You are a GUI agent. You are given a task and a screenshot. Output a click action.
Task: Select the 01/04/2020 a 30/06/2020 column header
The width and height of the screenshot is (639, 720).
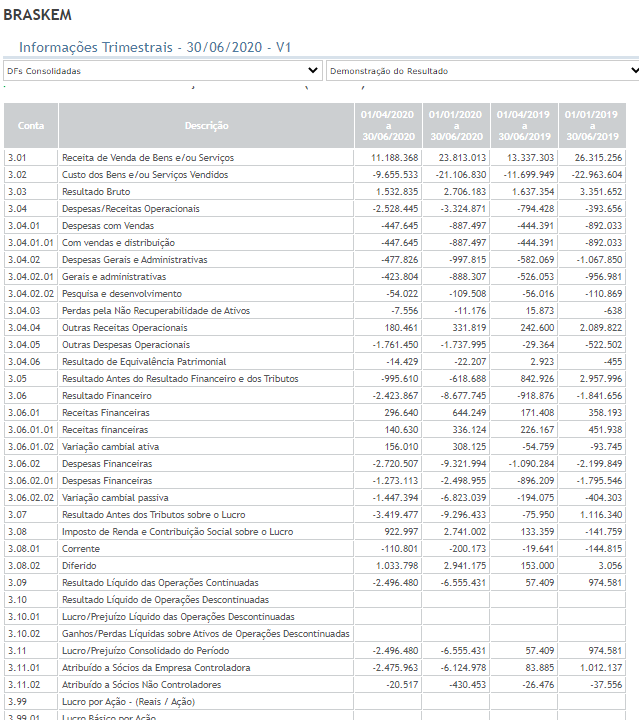[x=388, y=125]
